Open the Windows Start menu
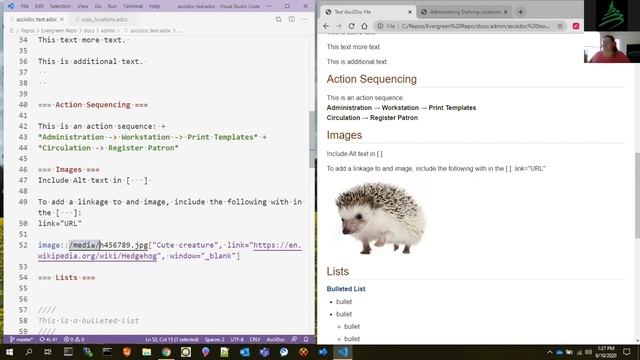The width and height of the screenshot is (640, 360). point(9,352)
